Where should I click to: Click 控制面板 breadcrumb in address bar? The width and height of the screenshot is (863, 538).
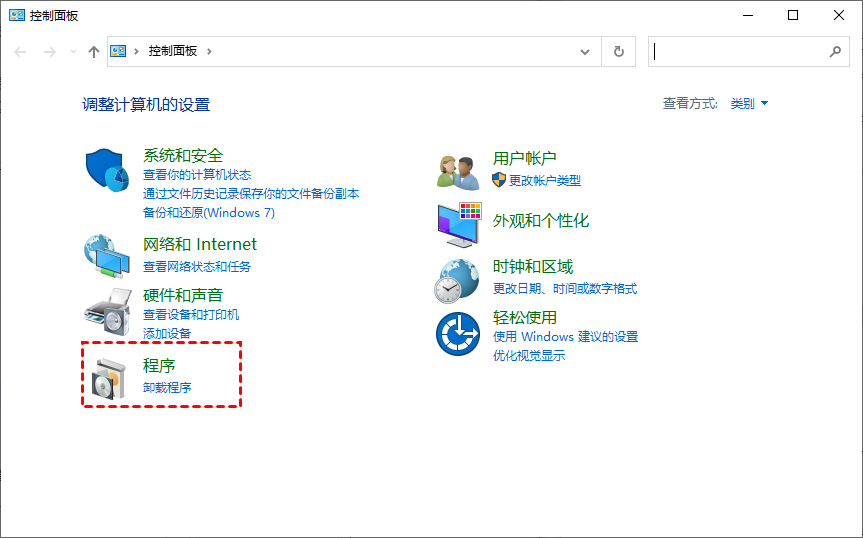(173, 51)
